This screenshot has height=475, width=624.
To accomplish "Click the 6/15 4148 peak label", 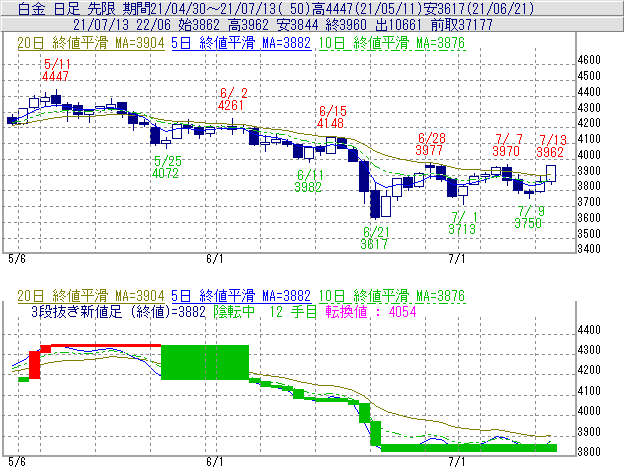I will click(331, 117).
